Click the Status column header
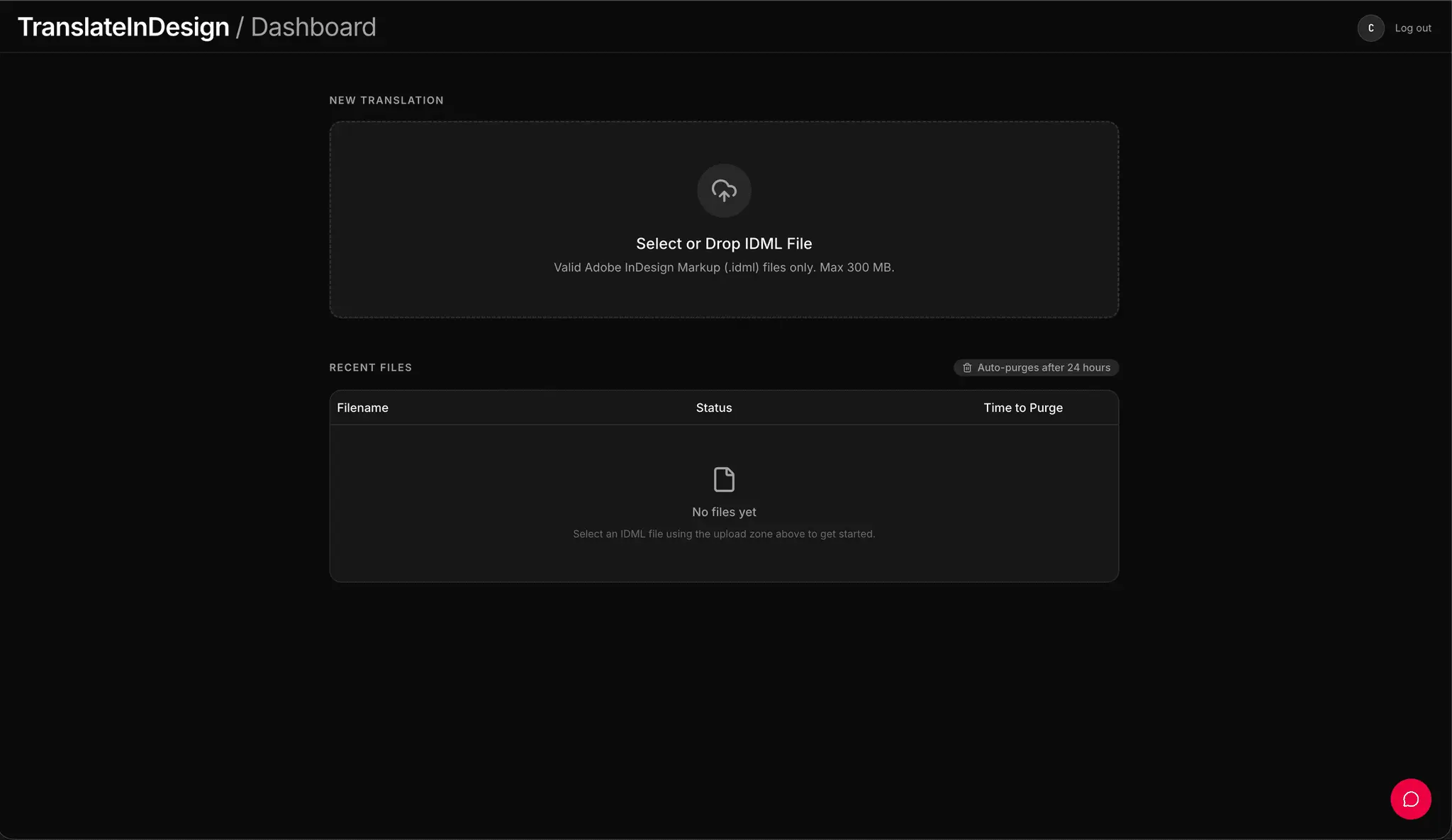 [x=714, y=408]
